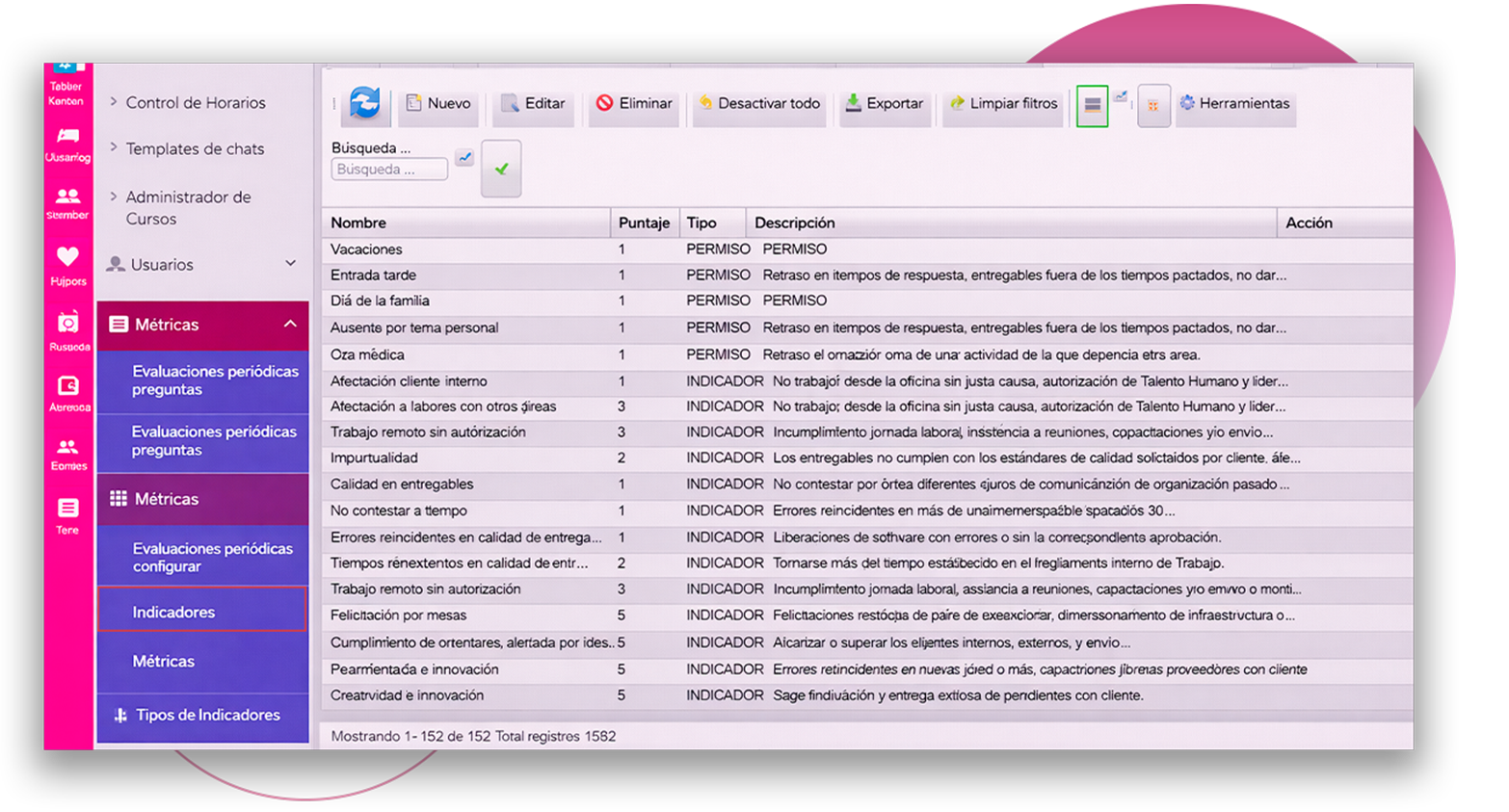Viewport: 1509px width, 812px height.
Task: Expand Templates de chats menu
Action: pos(195,149)
